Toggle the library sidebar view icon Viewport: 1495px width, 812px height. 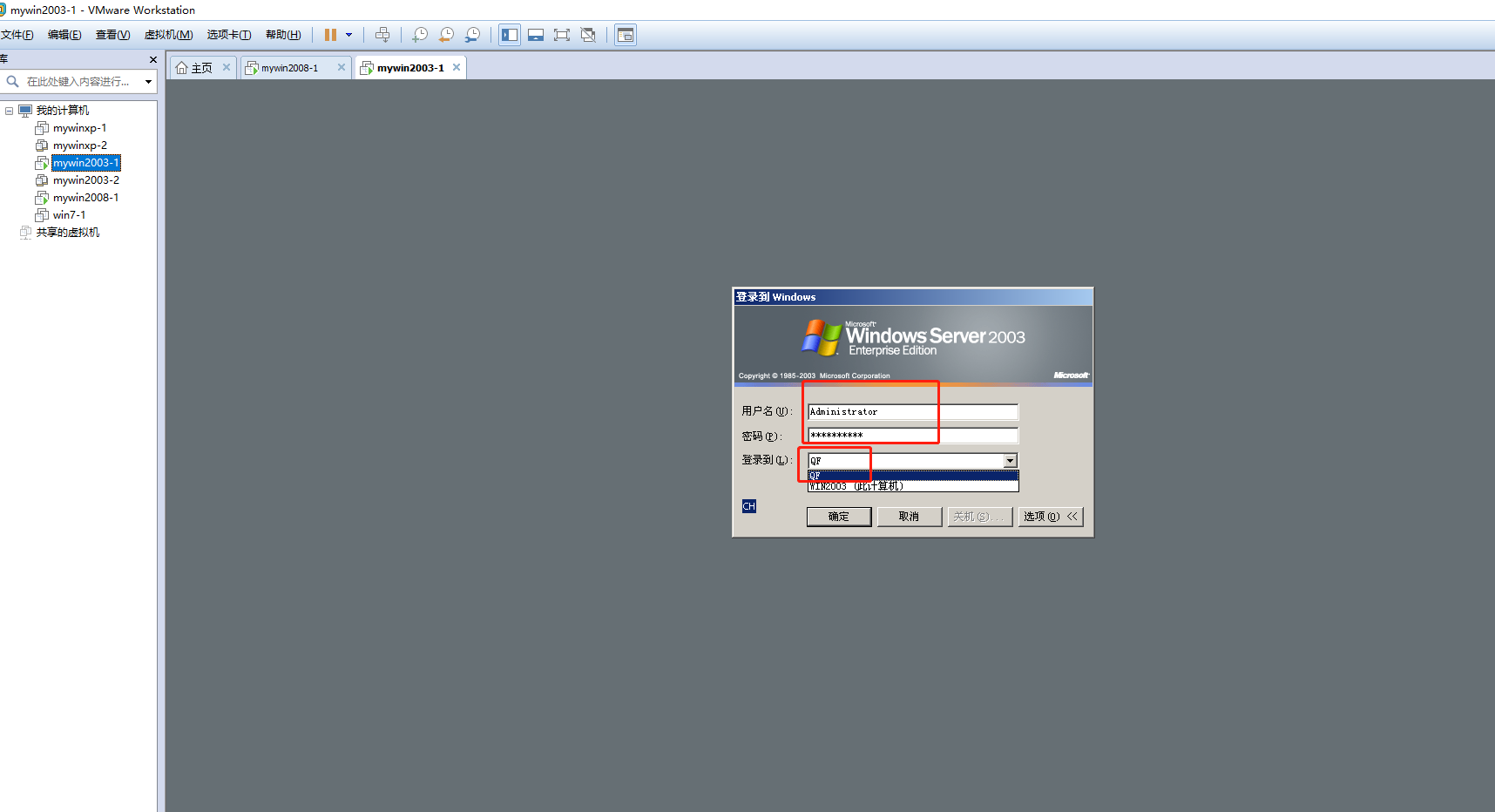[510, 35]
